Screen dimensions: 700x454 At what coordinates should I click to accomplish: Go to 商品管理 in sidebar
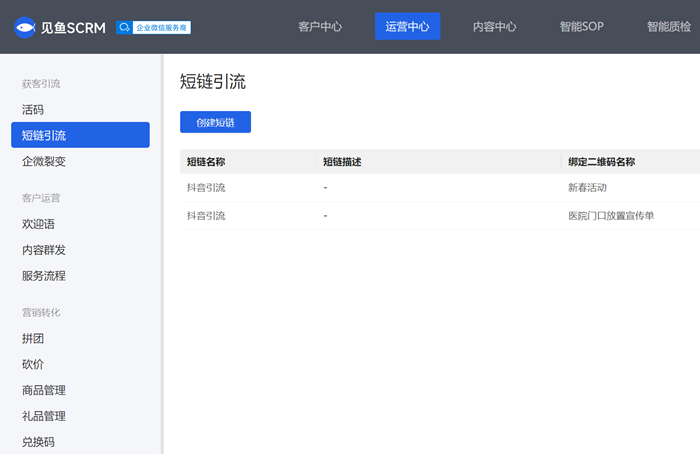click(x=44, y=391)
